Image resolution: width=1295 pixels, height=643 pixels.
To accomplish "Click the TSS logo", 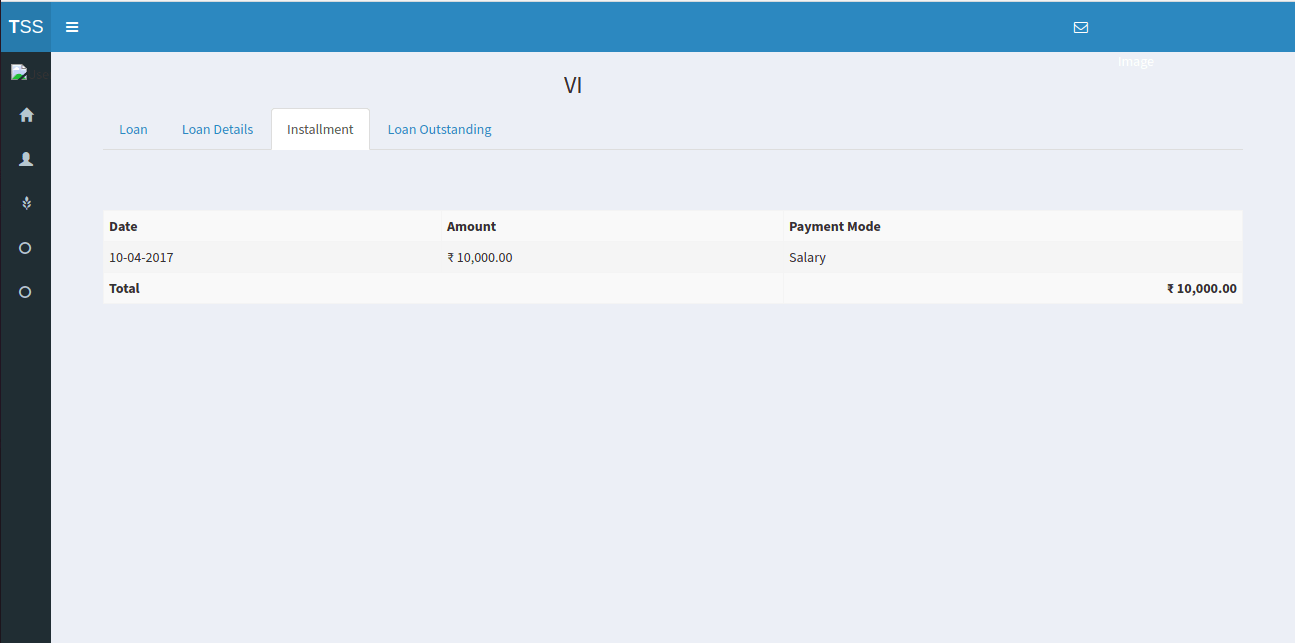I will 26,27.
